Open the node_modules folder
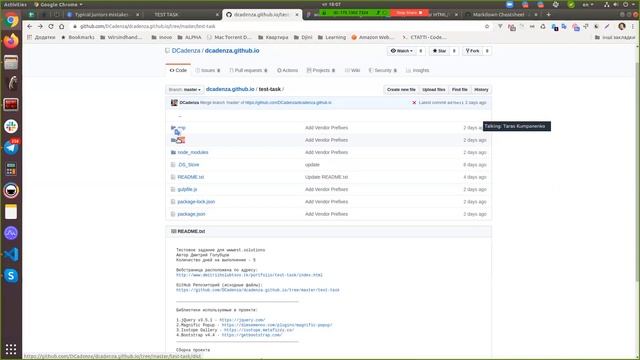The height and width of the screenshot is (360, 640). [x=193, y=152]
